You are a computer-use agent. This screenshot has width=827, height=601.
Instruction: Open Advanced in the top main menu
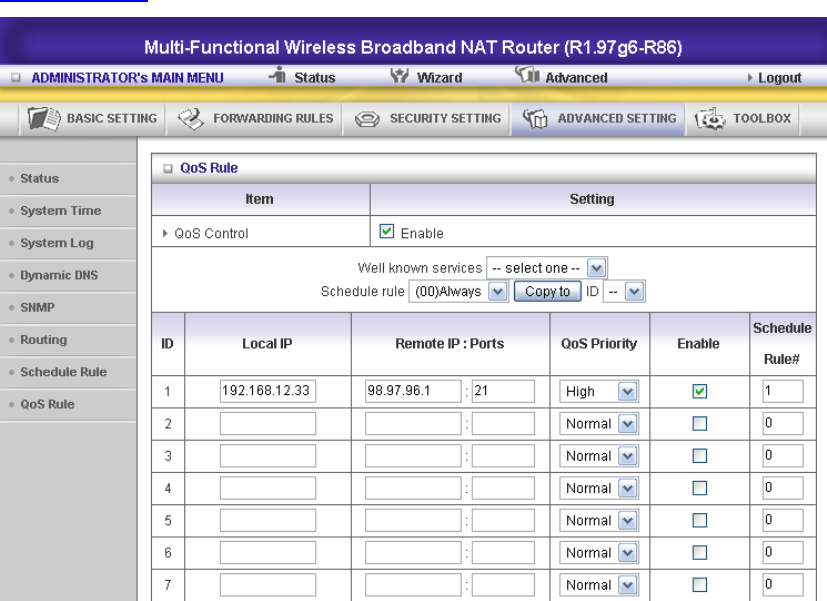(x=576, y=77)
